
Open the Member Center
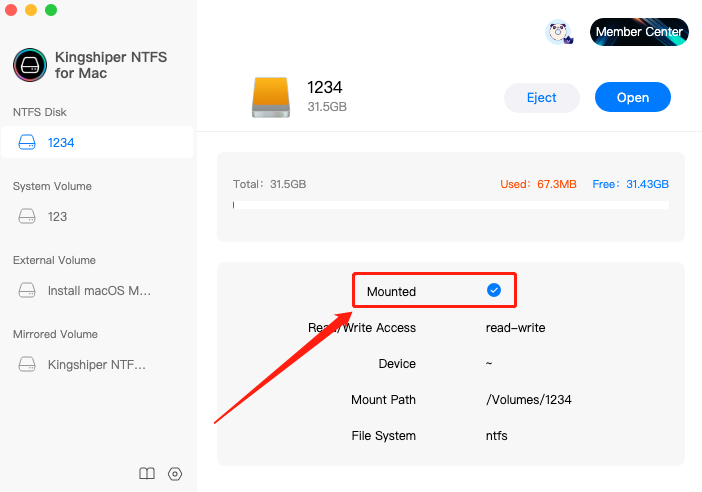[639, 32]
